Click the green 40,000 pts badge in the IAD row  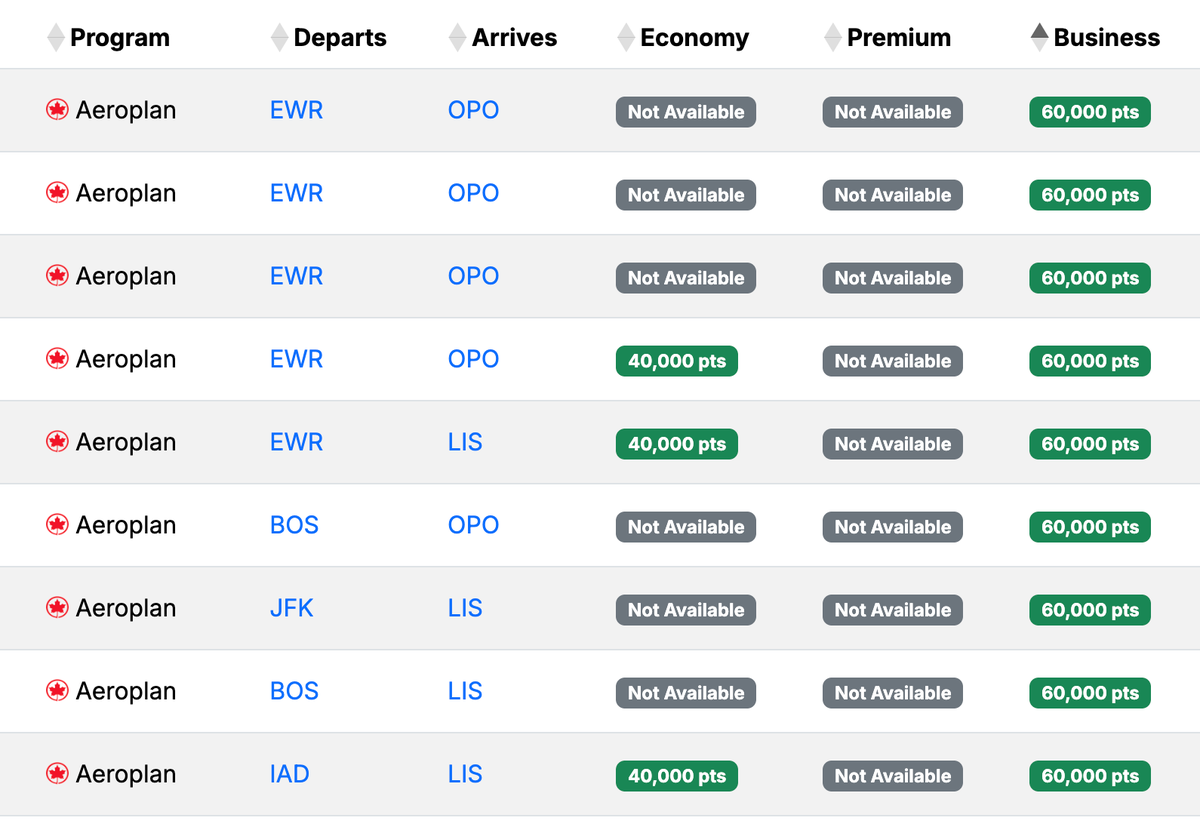676,776
